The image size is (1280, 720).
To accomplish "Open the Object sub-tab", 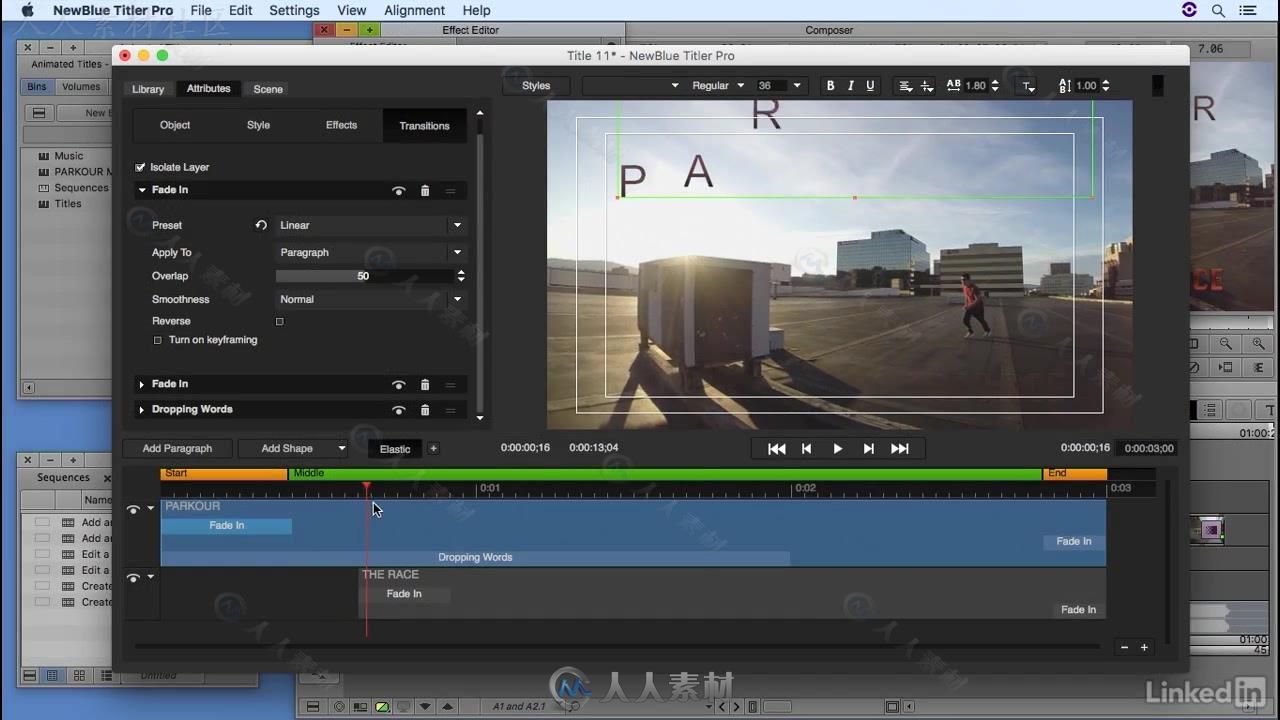I will 175,125.
